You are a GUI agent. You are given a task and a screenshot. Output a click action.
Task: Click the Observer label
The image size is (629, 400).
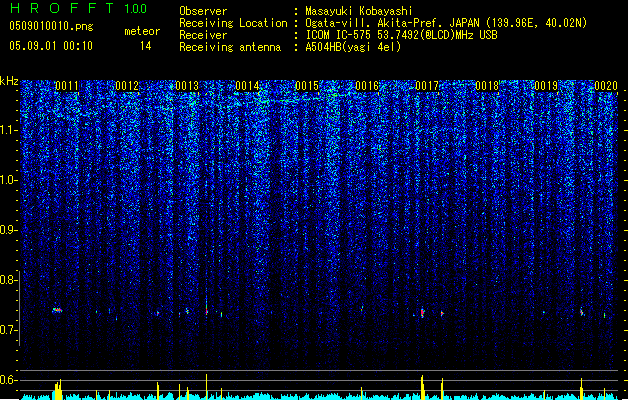point(203,11)
